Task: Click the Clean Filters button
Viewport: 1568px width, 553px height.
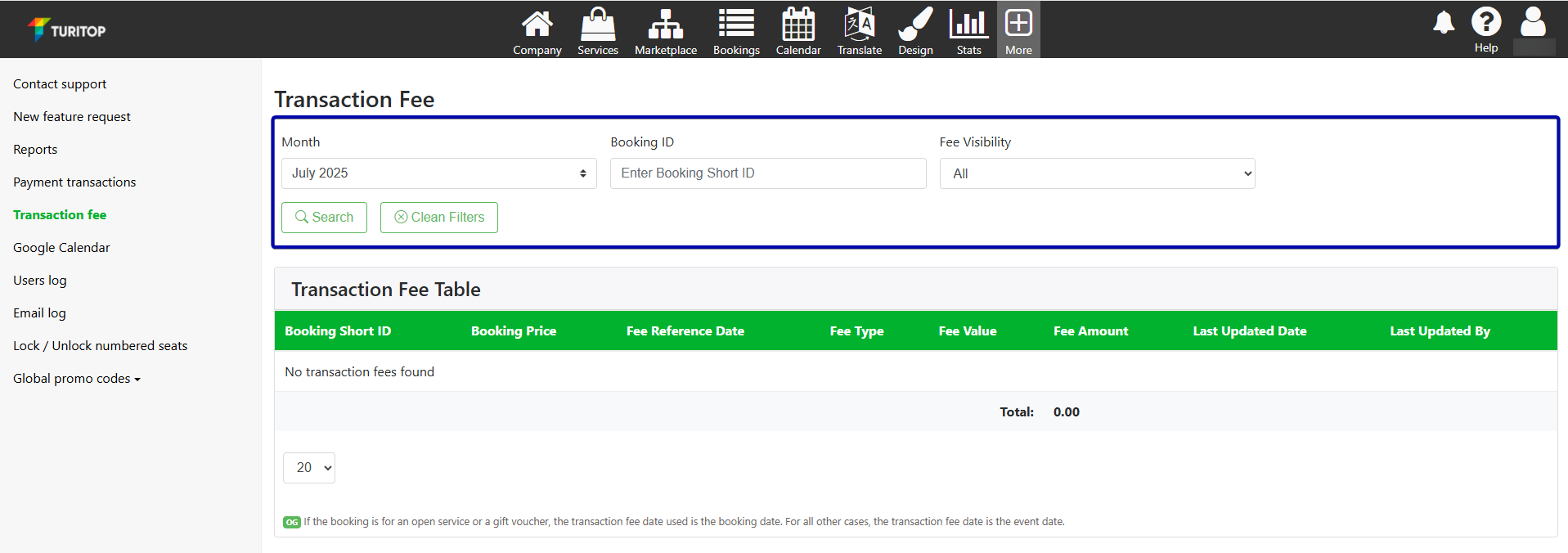Action: tap(439, 218)
